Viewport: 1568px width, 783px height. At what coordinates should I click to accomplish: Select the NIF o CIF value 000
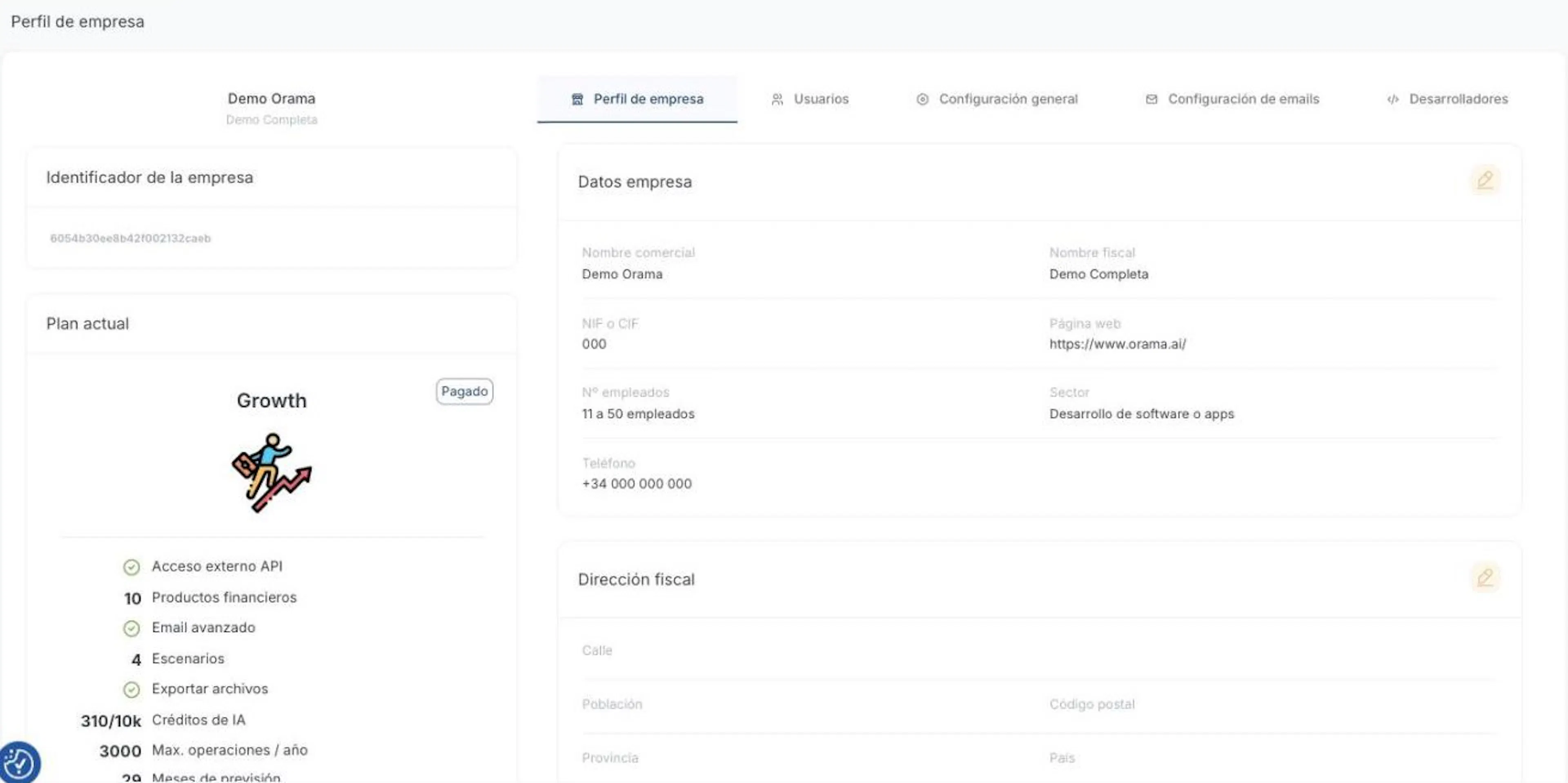tap(594, 344)
